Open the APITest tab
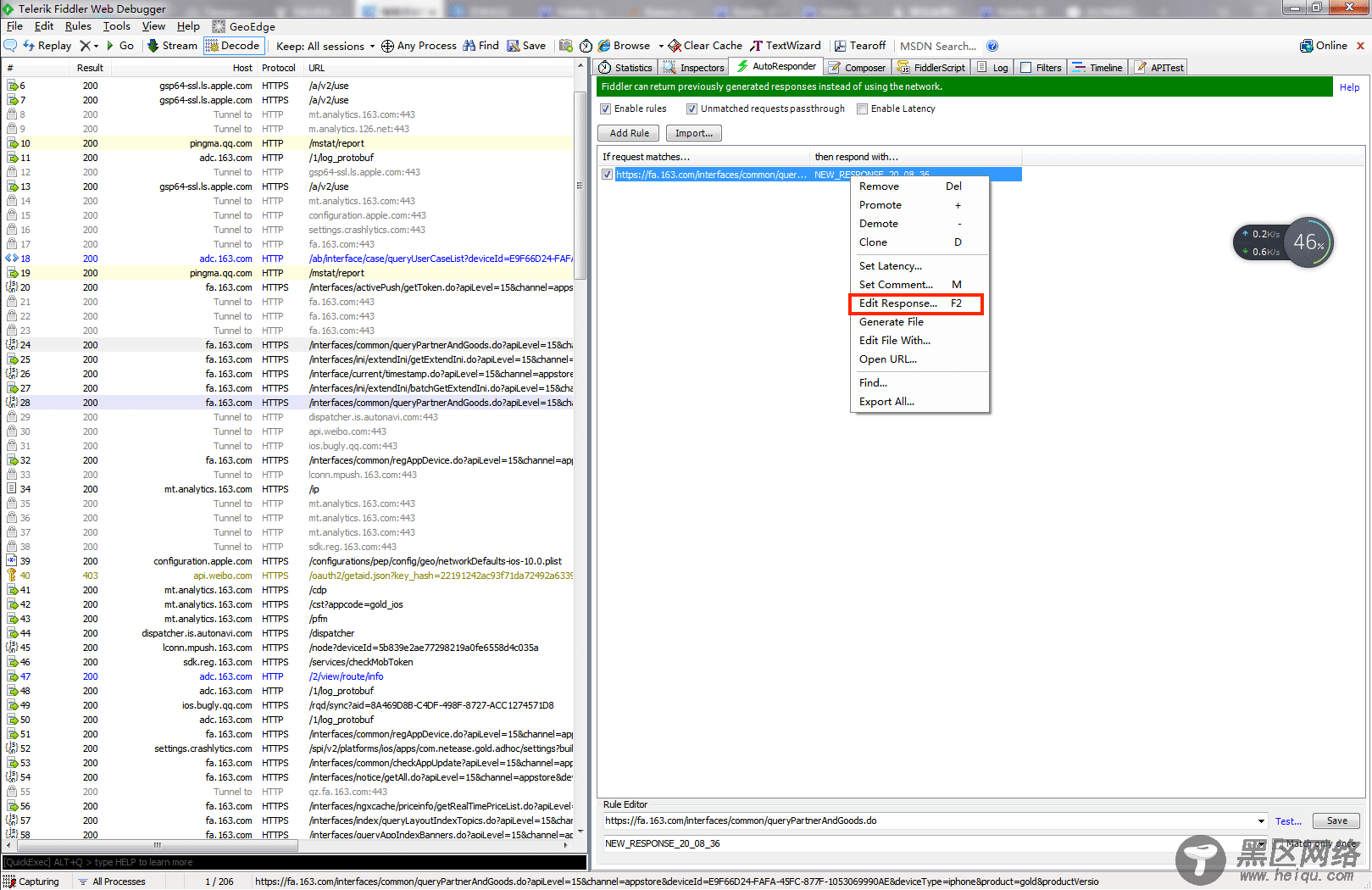 pyautogui.click(x=1159, y=68)
